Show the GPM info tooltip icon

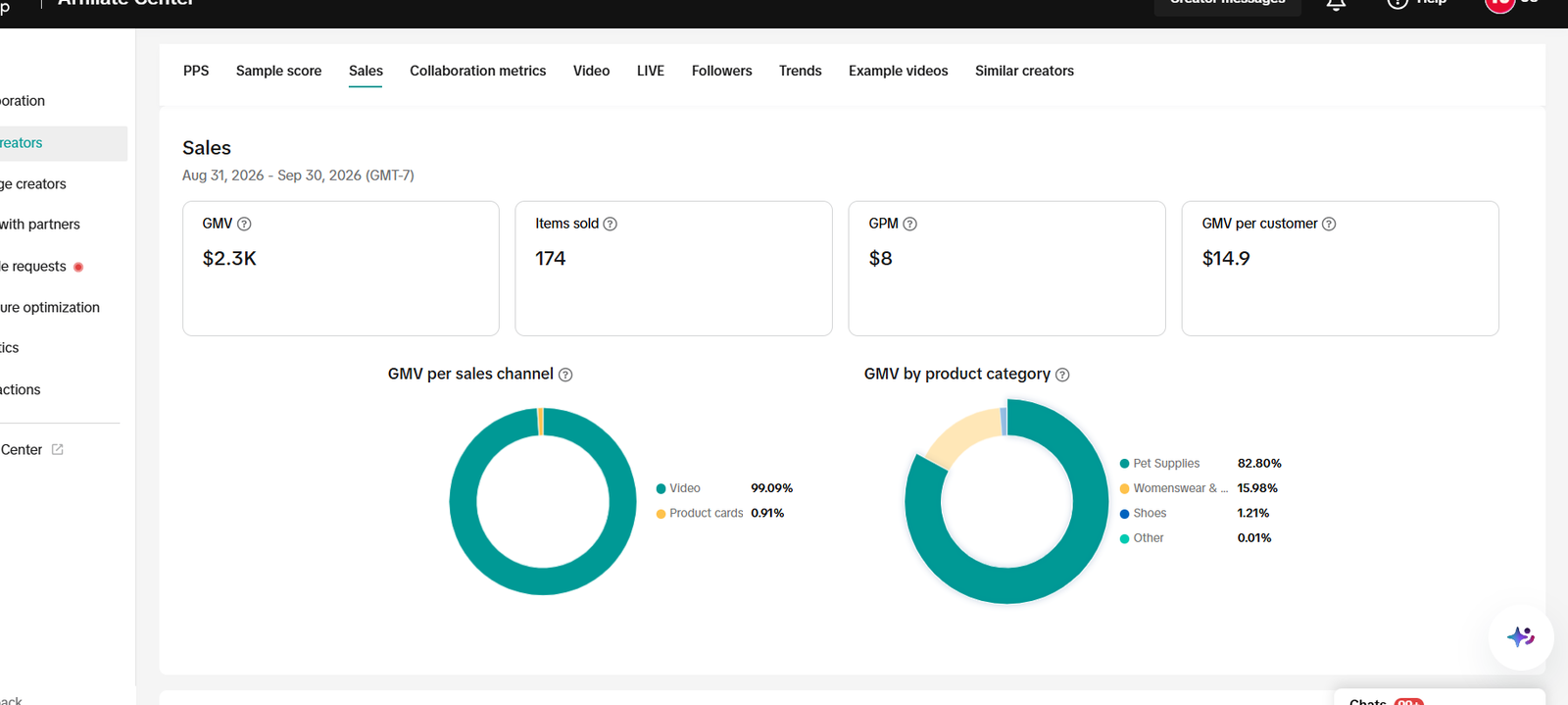click(910, 224)
